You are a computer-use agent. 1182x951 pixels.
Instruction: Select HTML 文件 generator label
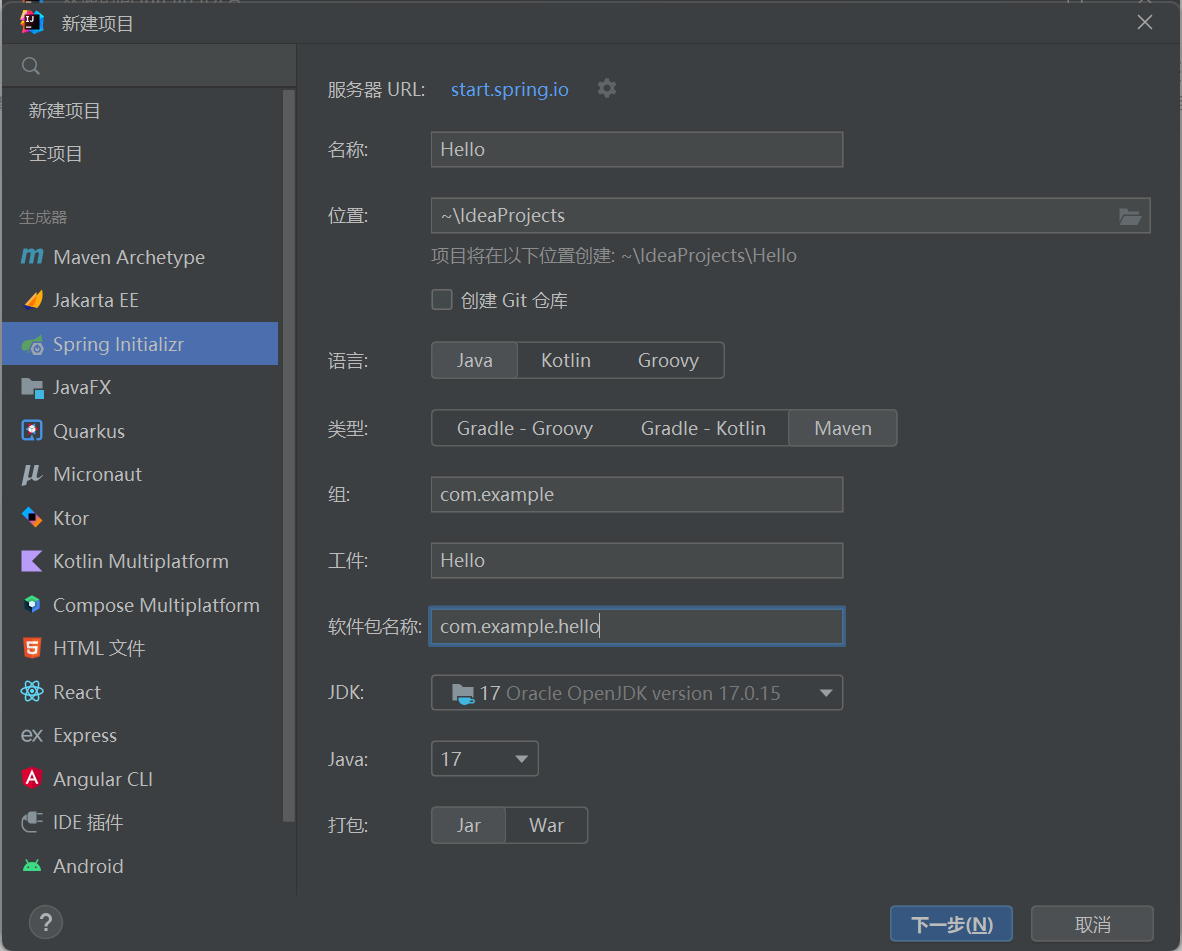(x=99, y=648)
